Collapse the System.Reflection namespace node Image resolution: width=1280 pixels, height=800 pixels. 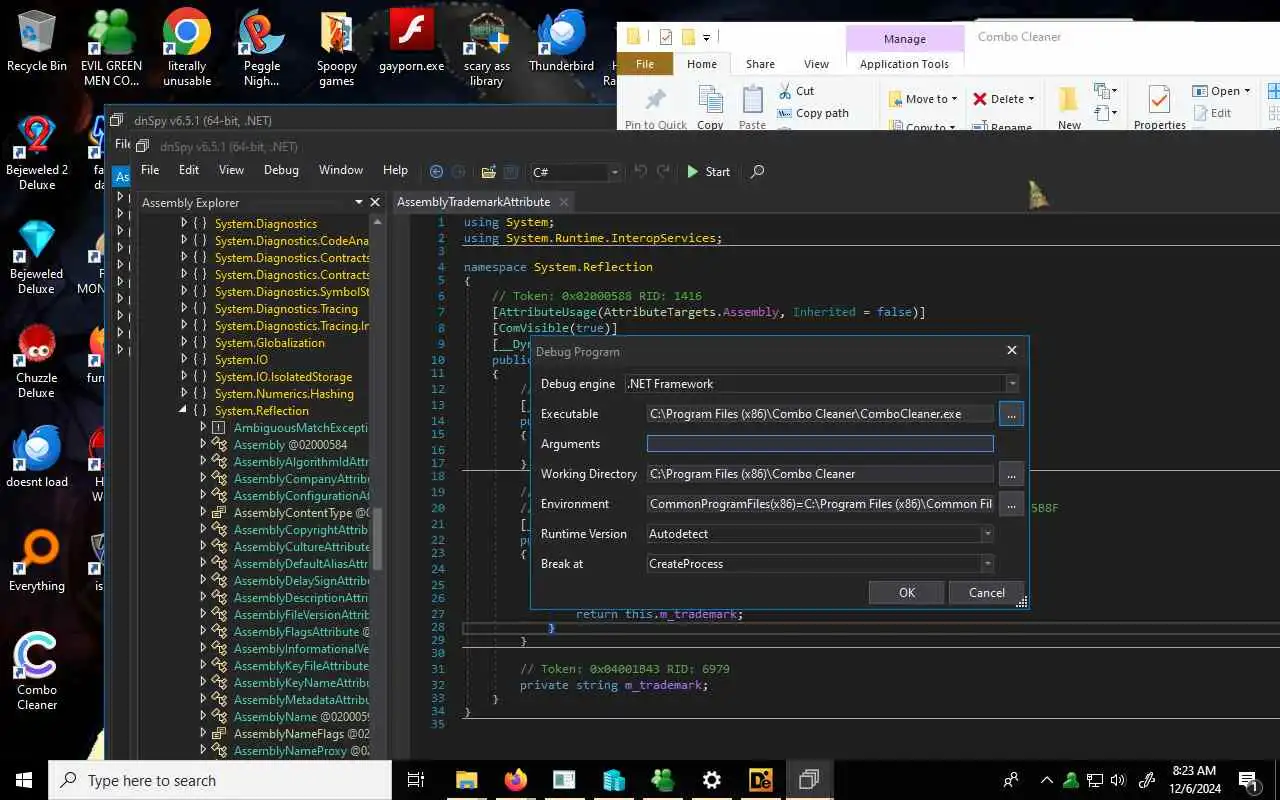tap(184, 410)
